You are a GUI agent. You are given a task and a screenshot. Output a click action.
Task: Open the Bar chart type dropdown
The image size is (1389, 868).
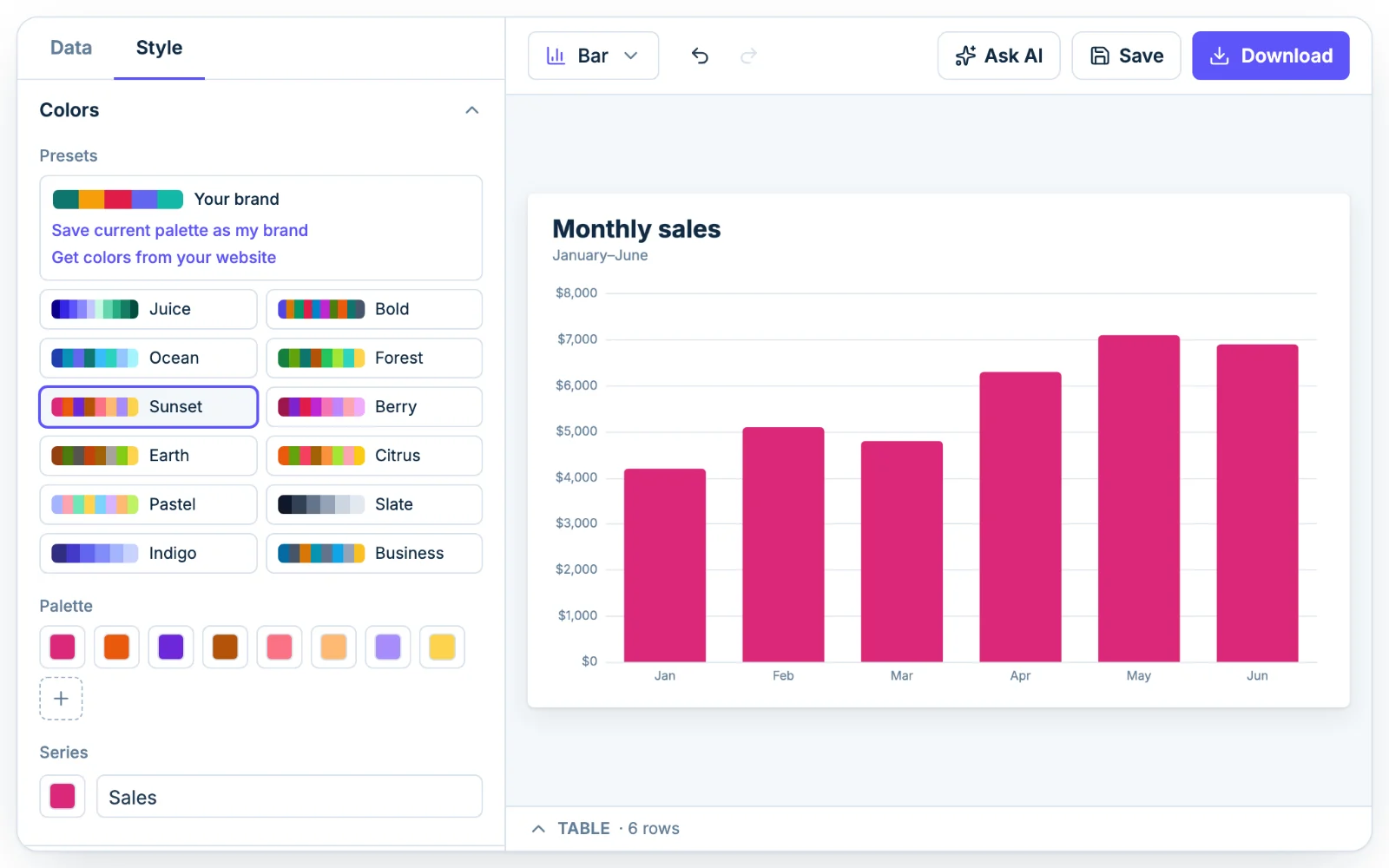click(x=593, y=56)
